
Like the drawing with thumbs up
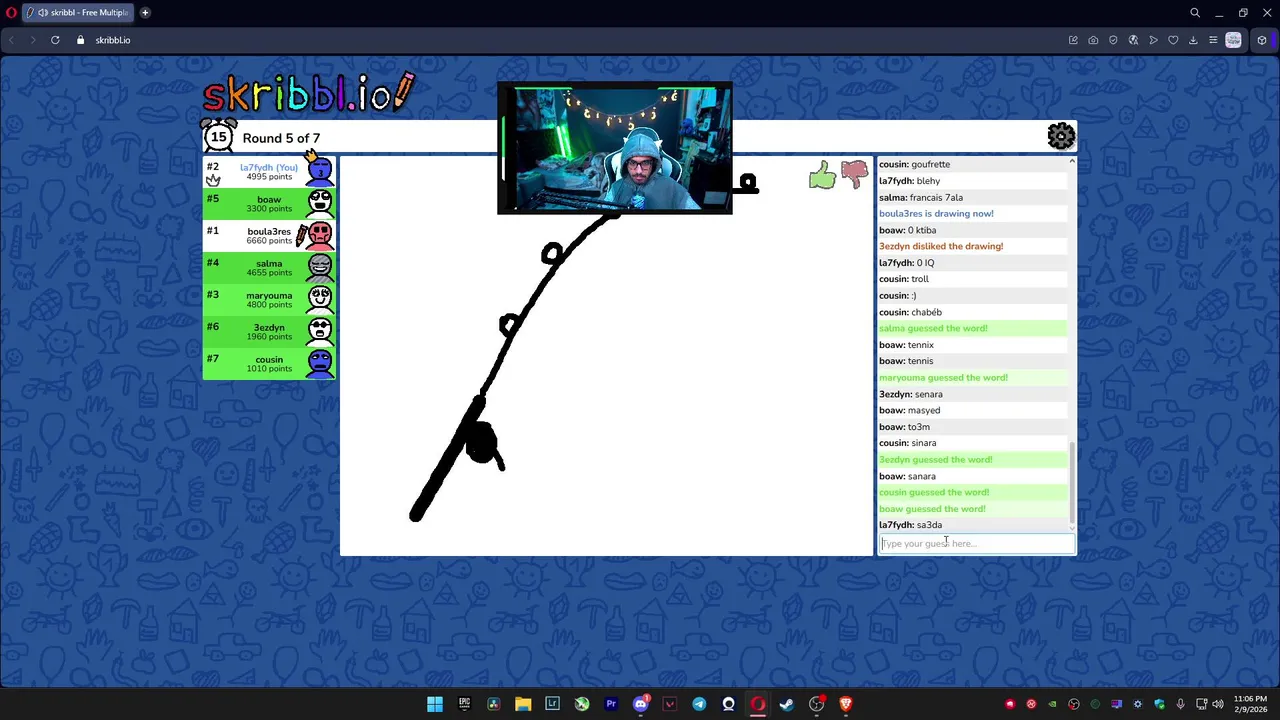click(822, 175)
